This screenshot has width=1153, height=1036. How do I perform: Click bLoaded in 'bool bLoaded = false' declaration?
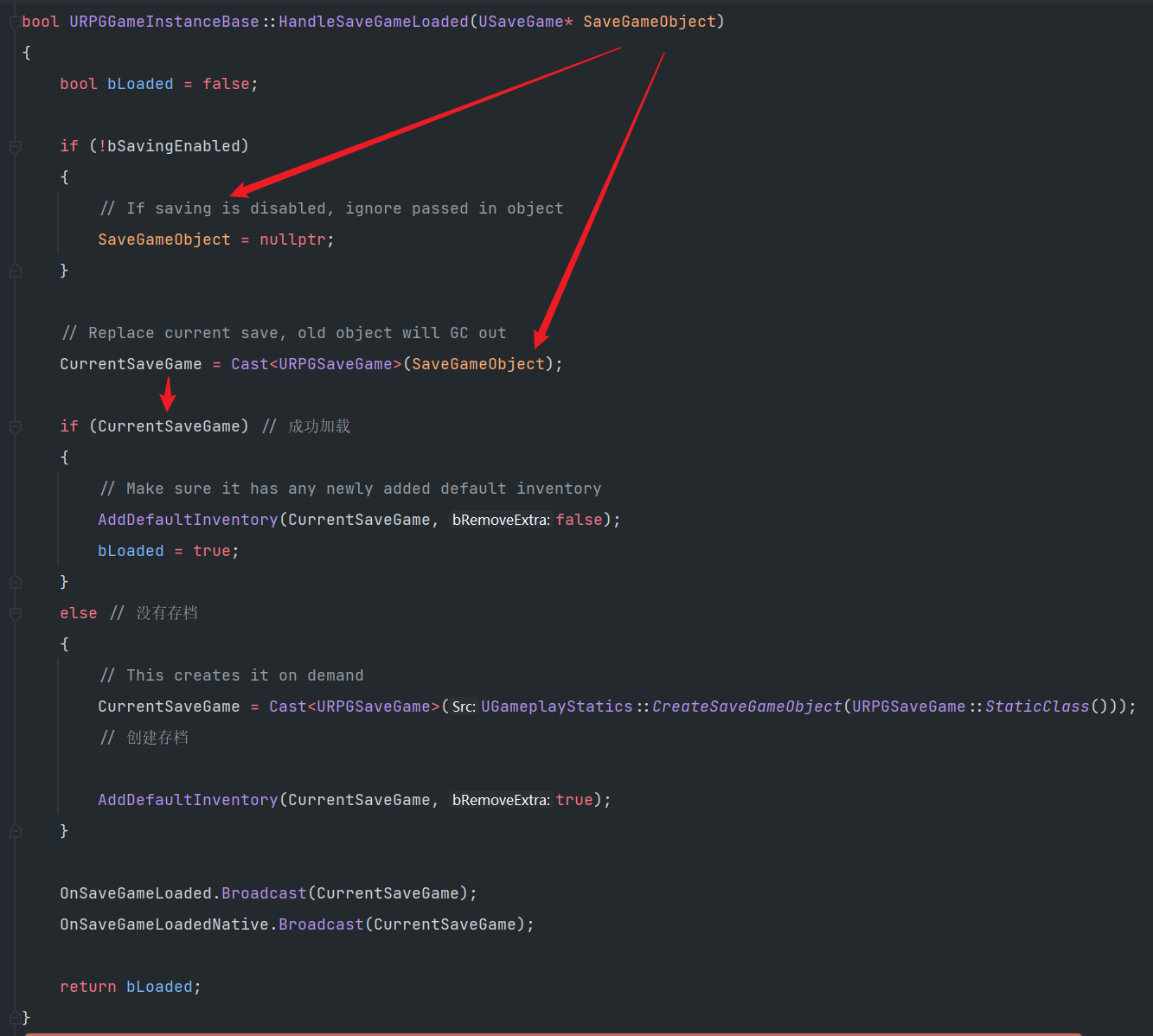pyautogui.click(x=140, y=84)
